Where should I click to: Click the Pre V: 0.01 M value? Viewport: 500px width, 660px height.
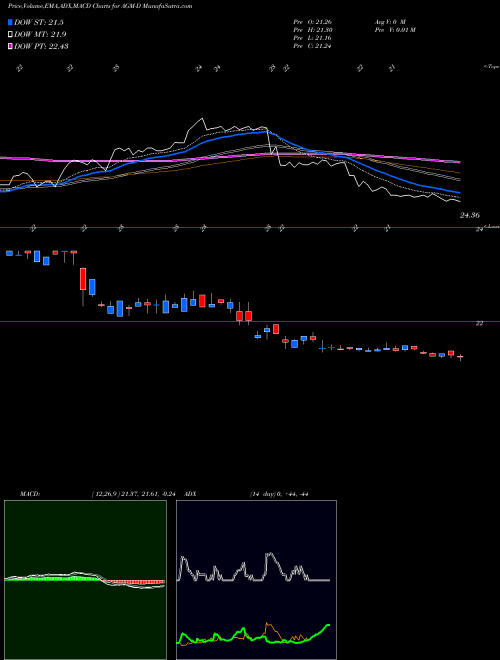pos(394,30)
